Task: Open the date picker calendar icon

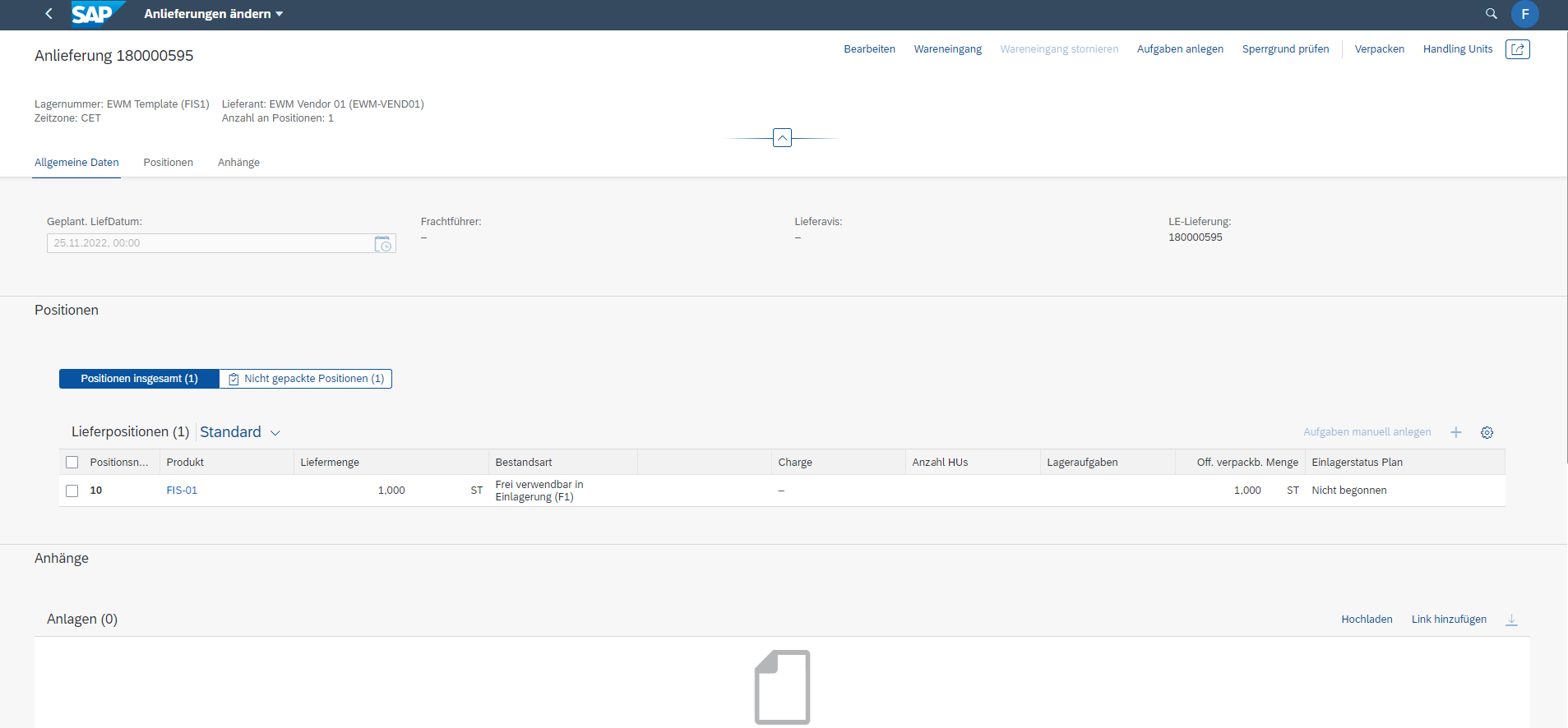Action: pos(383,243)
